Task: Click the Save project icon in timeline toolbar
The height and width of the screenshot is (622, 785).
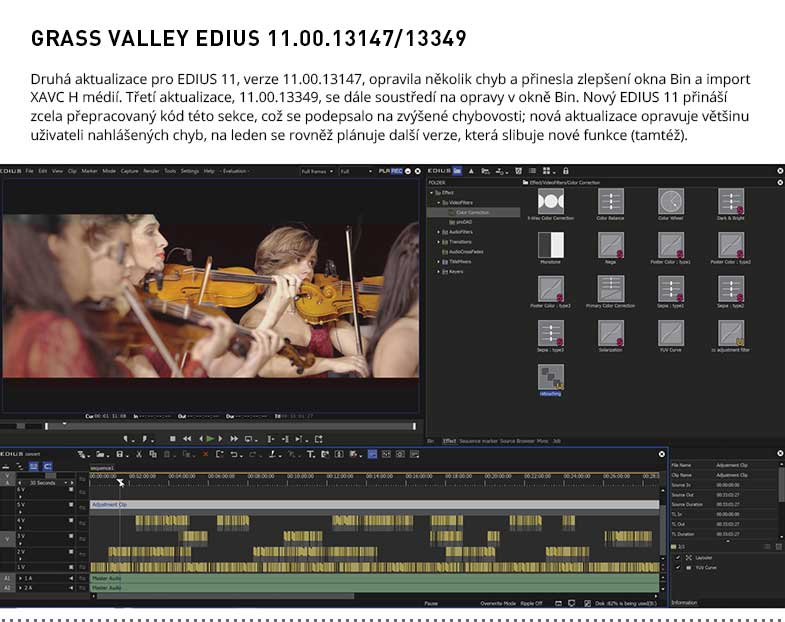Action: coord(120,454)
